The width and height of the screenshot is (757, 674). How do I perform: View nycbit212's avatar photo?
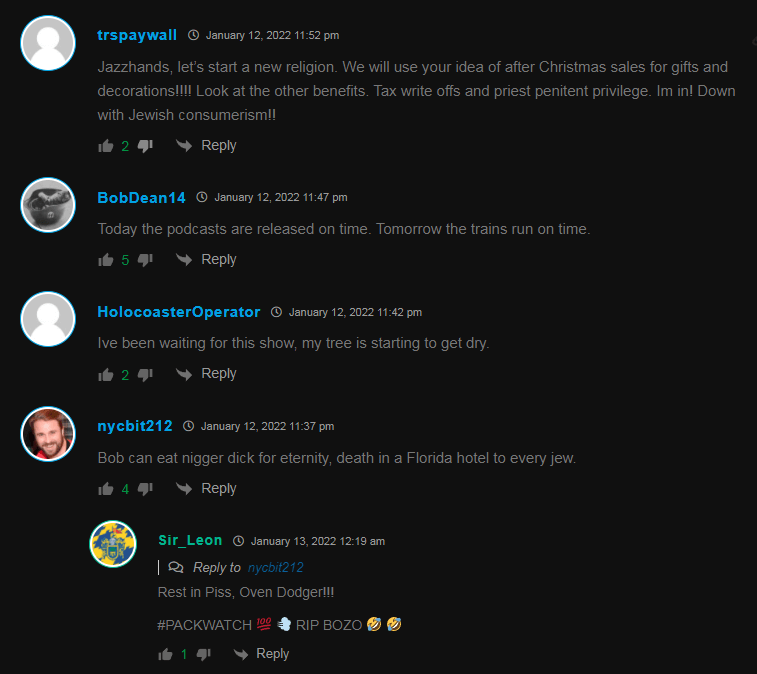(48, 434)
